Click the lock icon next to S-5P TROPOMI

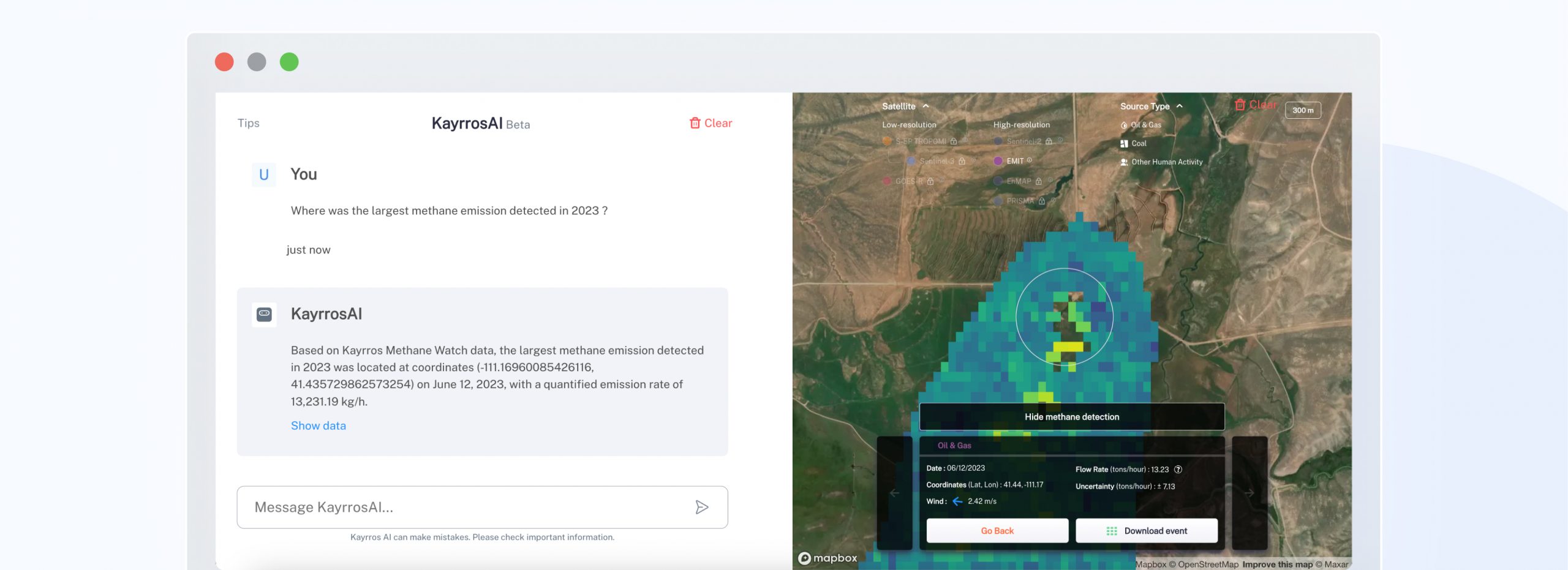pyautogui.click(x=954, y=141)
